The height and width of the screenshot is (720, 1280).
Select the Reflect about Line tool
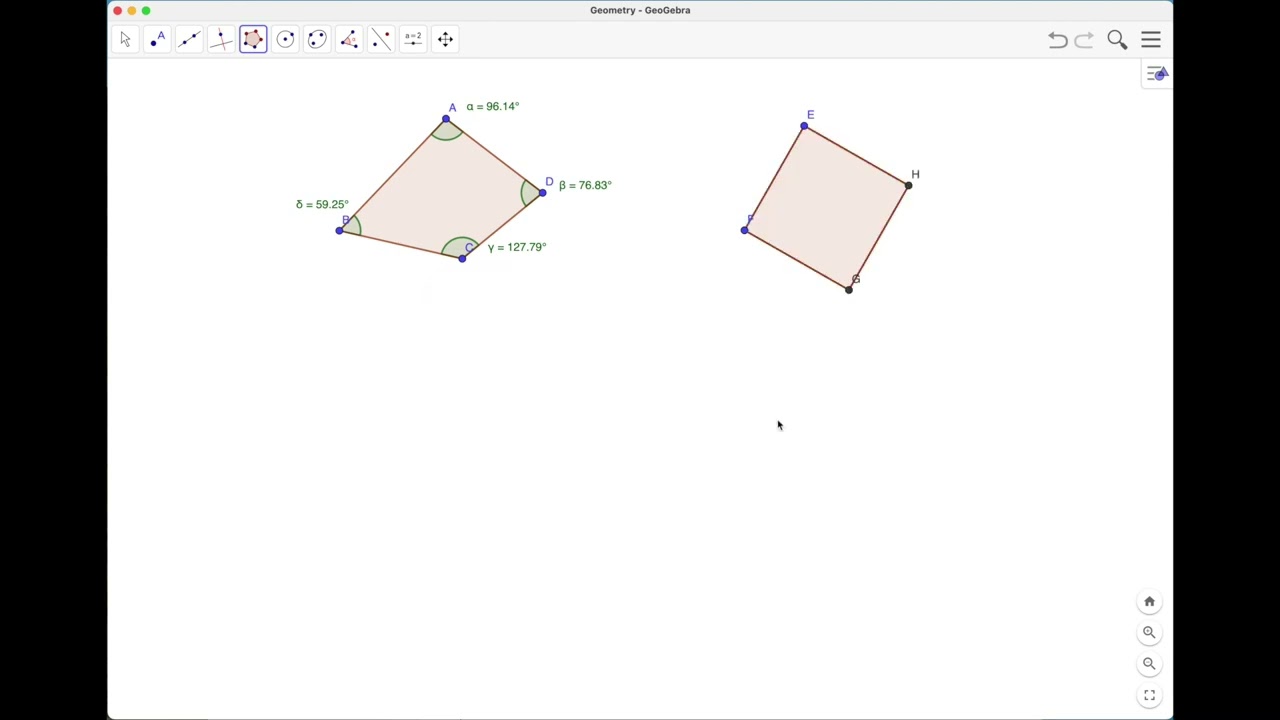[381, 39]
